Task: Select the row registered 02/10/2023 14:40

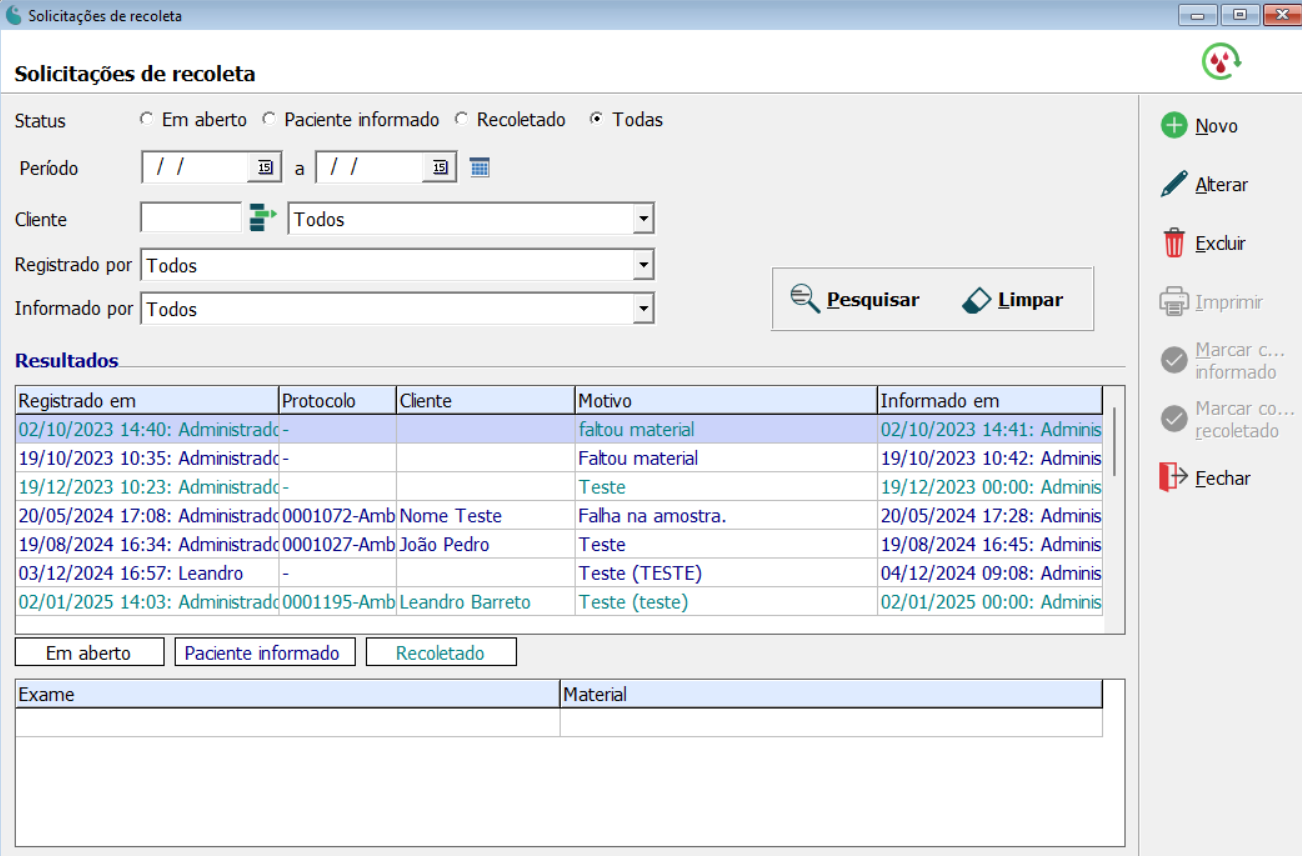Action: tap(559, 429)
